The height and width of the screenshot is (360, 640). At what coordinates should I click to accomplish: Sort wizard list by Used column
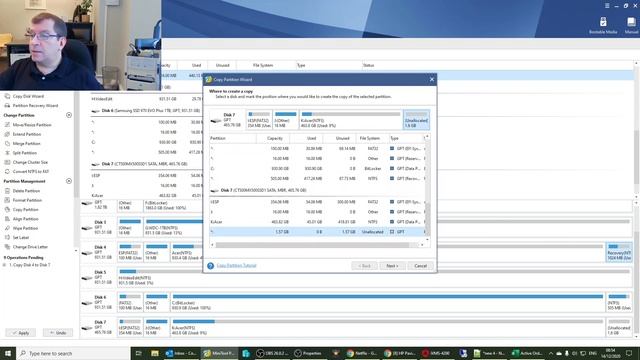pyautogui.click(x=311, y=139)
